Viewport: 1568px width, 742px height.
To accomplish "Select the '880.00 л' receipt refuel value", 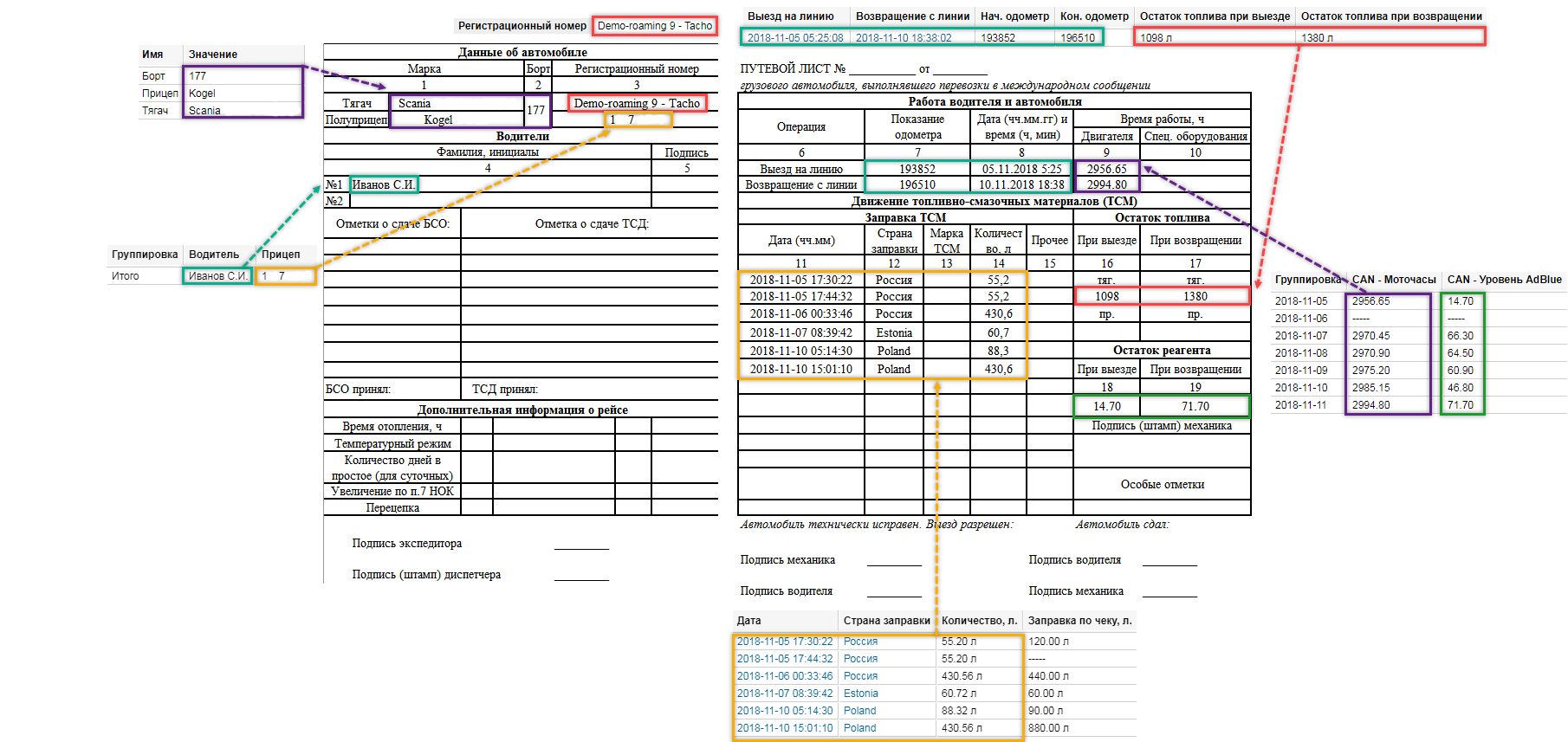I will tap(1048, 728).
